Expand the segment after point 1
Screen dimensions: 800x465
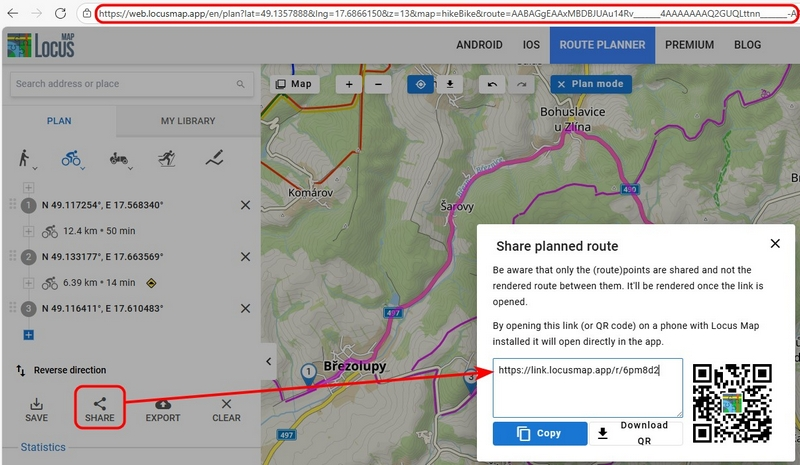coord(29,232)
